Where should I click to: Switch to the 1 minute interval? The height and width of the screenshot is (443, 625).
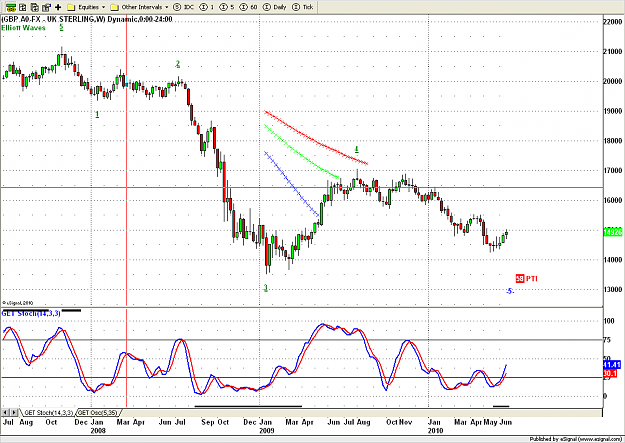(207, 7)
